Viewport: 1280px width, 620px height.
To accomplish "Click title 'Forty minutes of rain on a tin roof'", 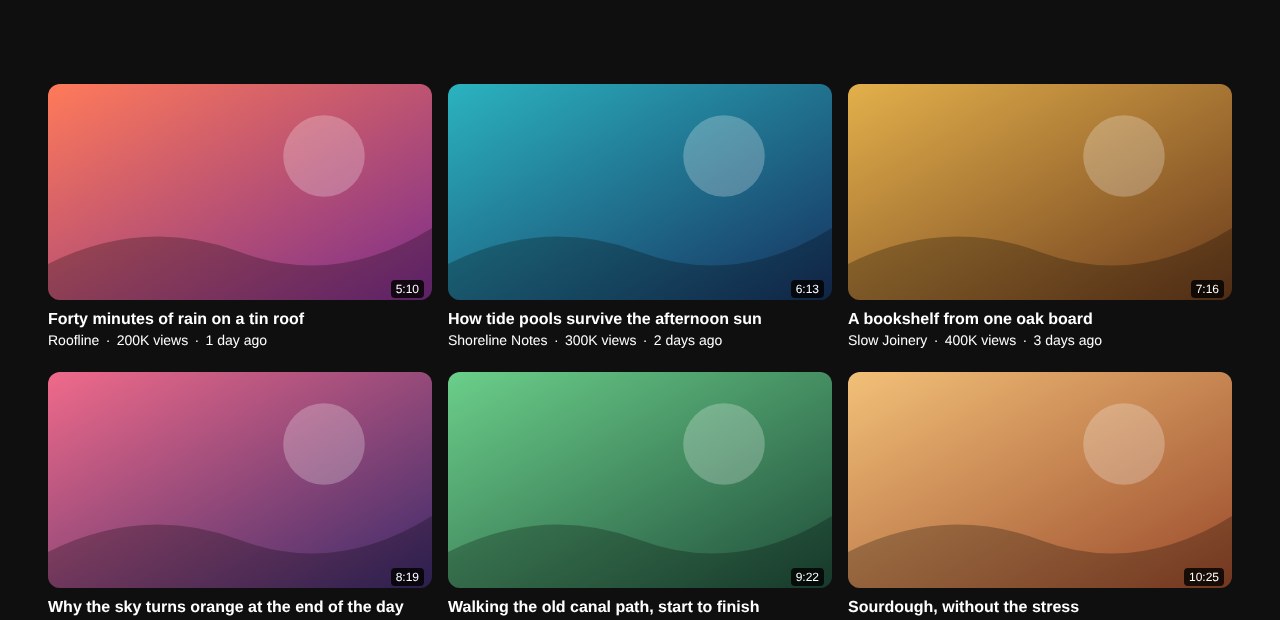I will (176, 319).
